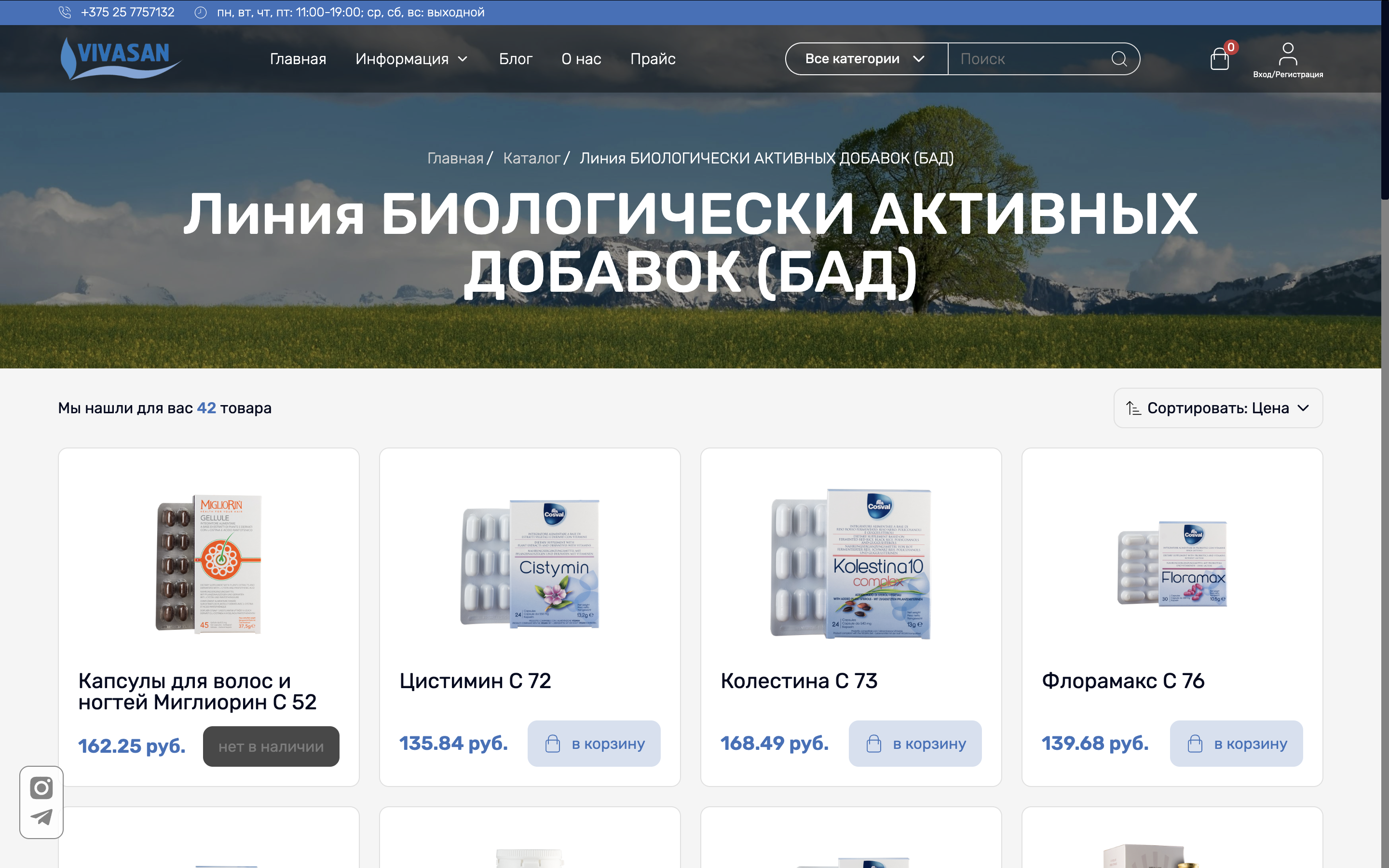This screenshot has height=868, width=1389.
Task: Click the нет в наличии button
Action: pyautogui.click(x=271, y=746)
